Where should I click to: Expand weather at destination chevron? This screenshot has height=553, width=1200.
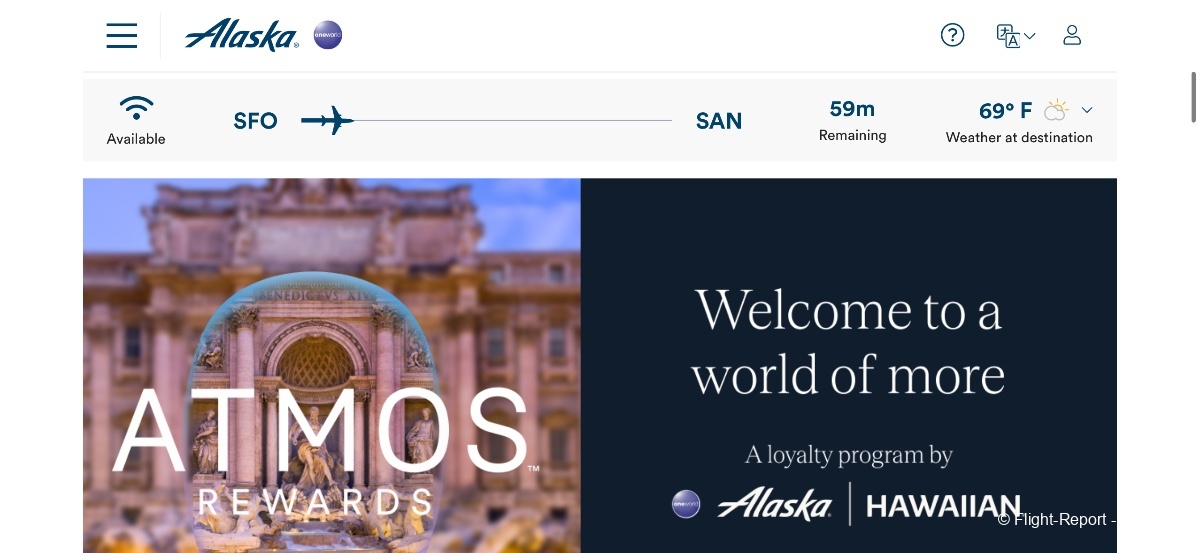1087,110
